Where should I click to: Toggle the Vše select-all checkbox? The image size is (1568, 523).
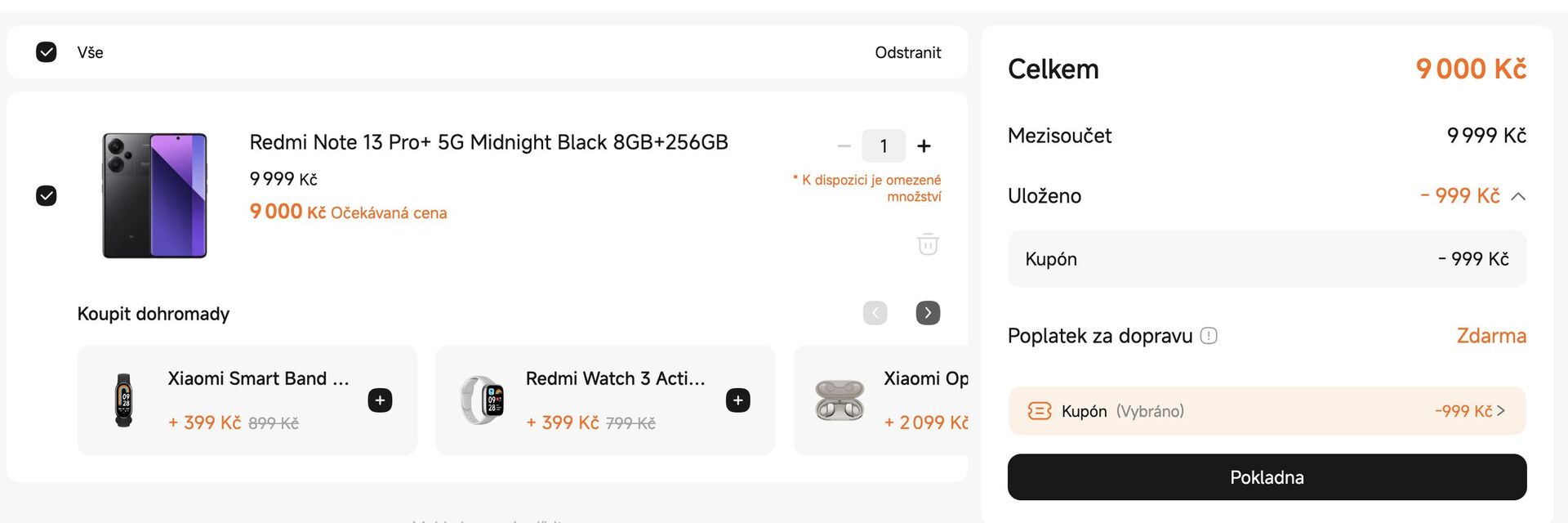point(47,51)
